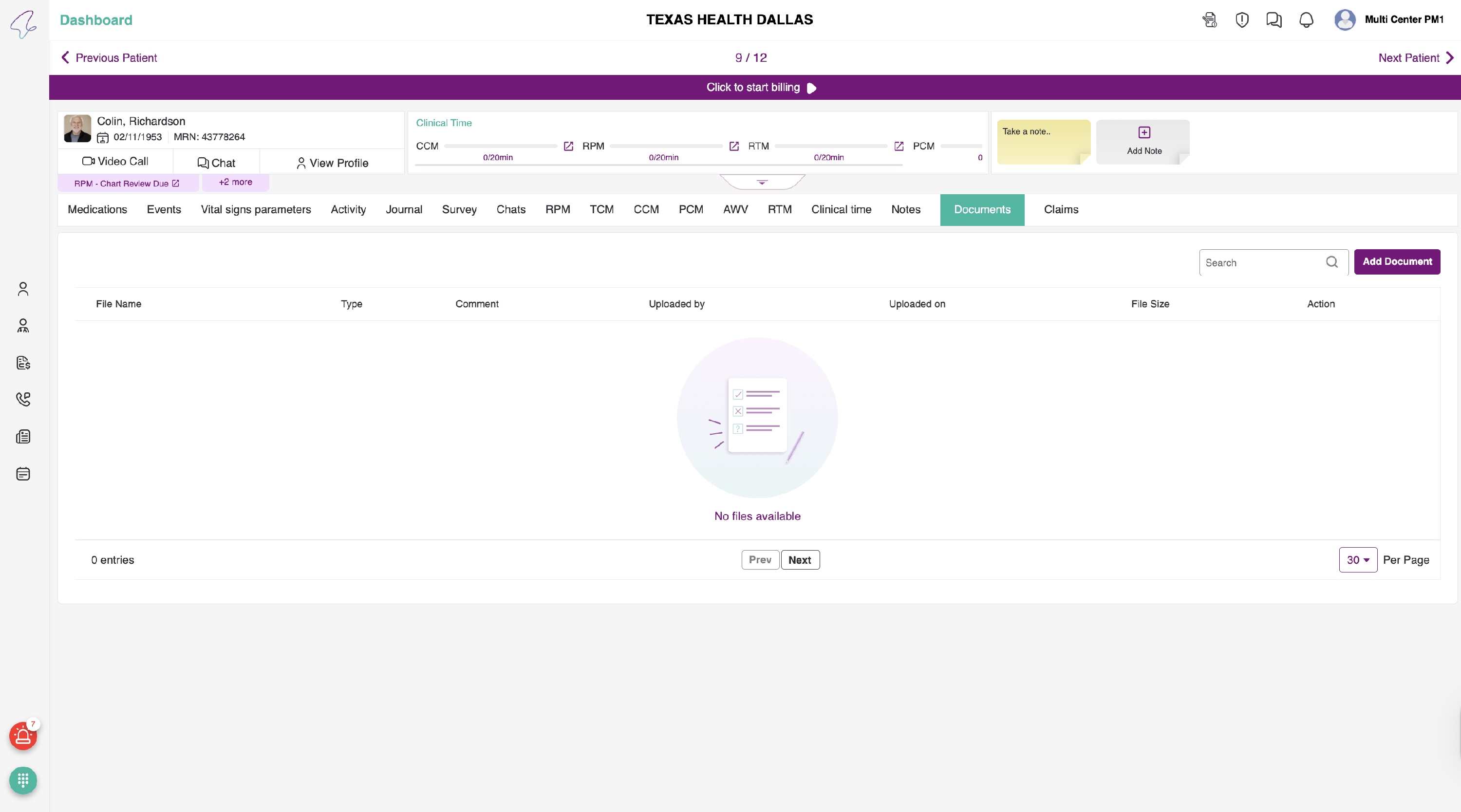1461x812 pixels.
Task: Open the 30 per page dropdown
Action: (1357, 560)
